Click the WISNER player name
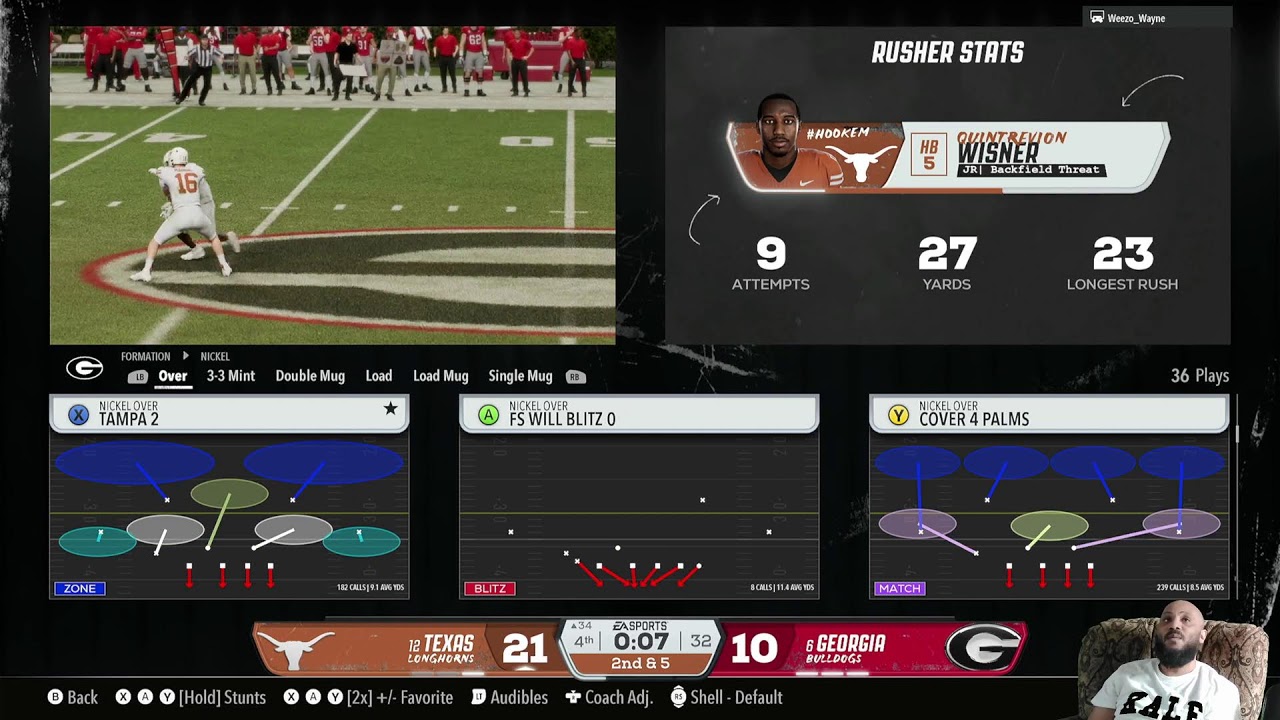 [998, 154]
